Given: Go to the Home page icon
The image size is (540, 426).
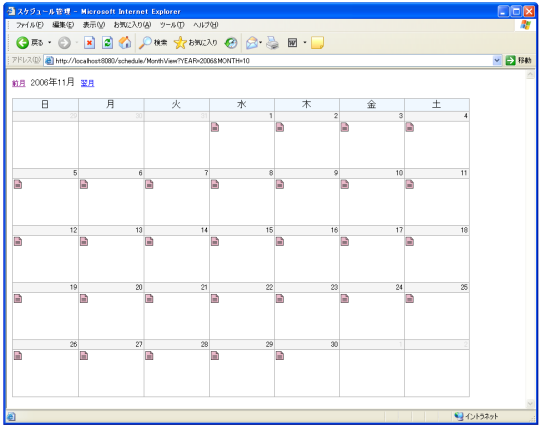Looking at the screenshot, I should [x=125, y=43].
